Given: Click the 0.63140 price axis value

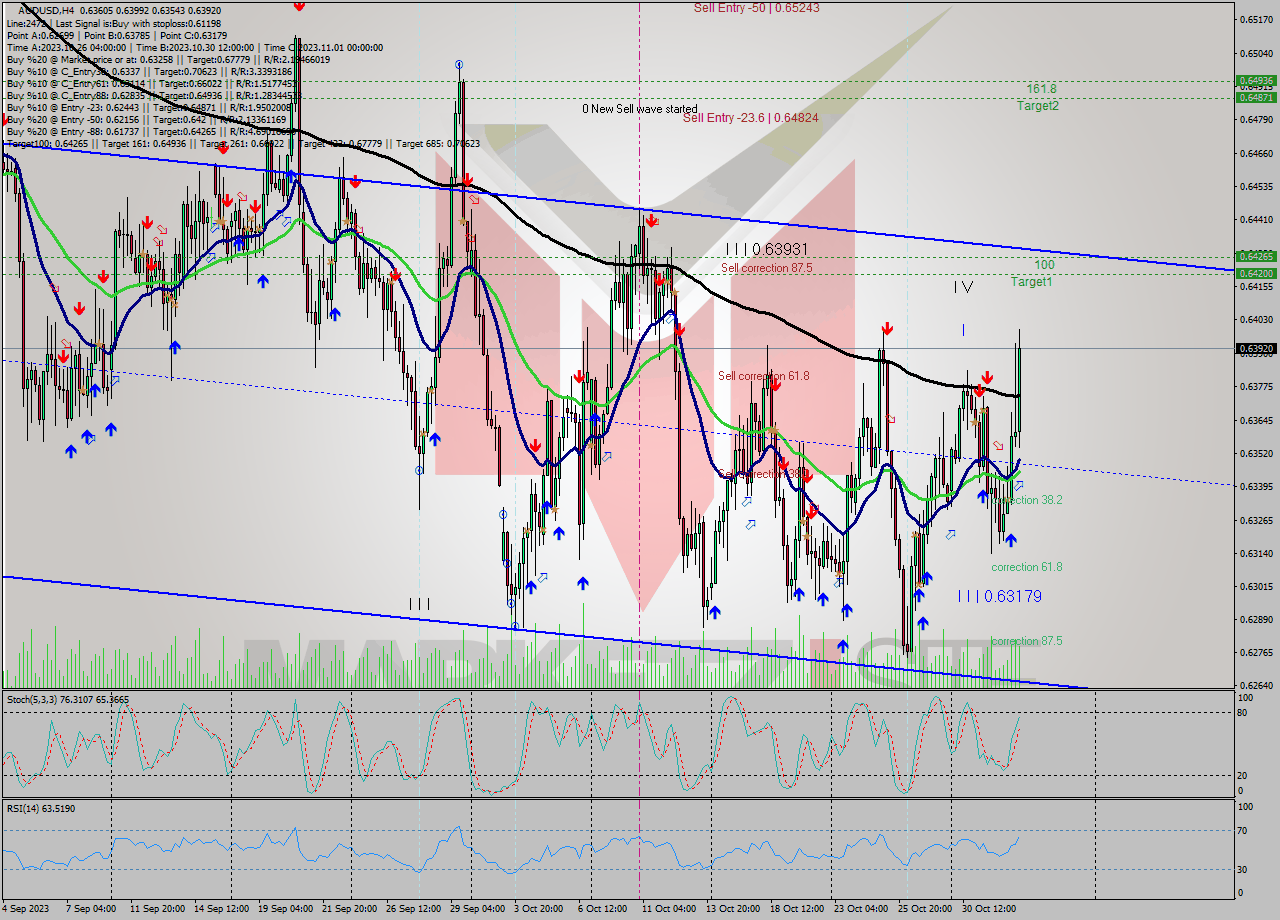Looking at the screenshot, I should 1256,553.
